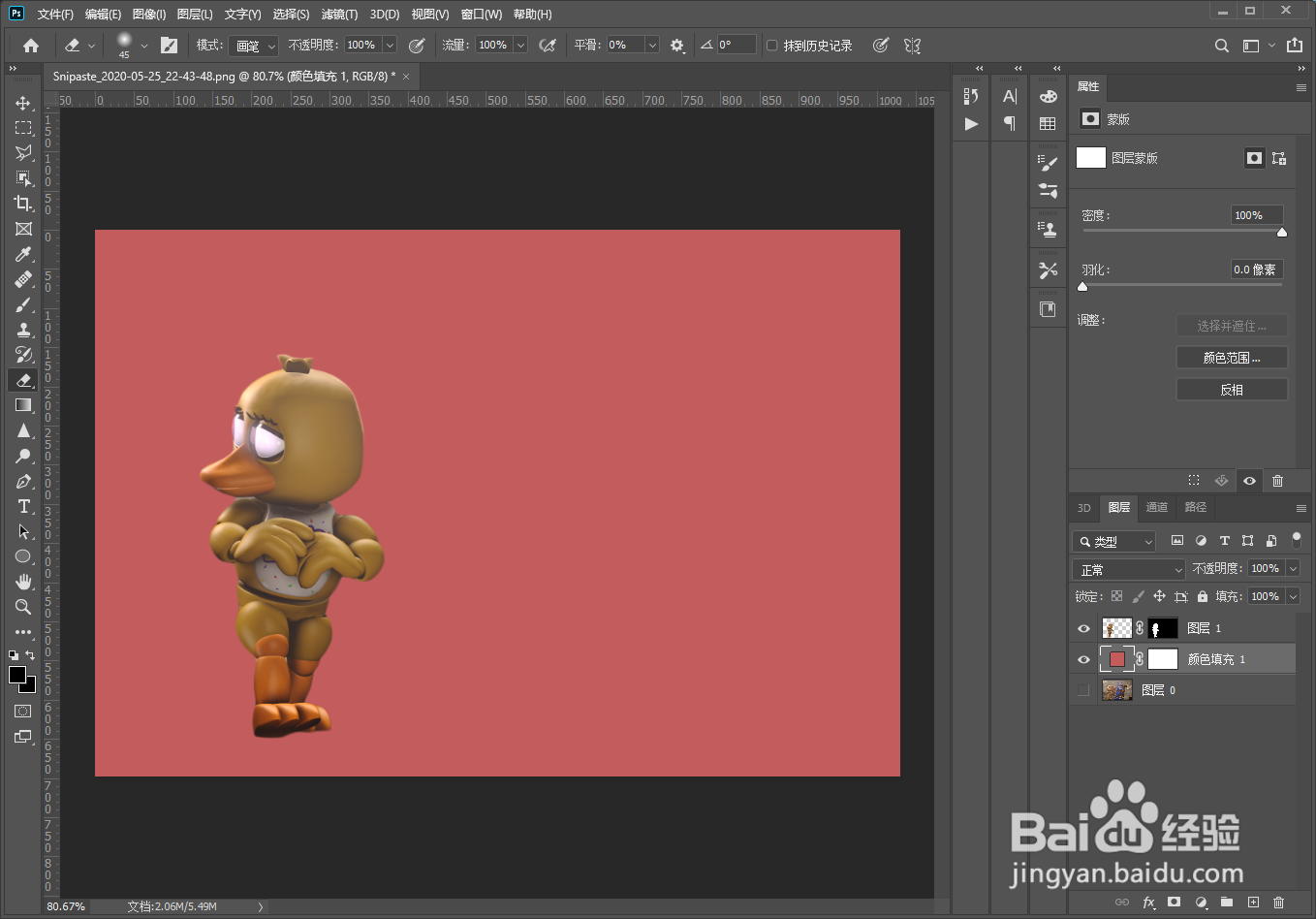Select the Eyedropper tool
Screen dimensions: 1316x919
pyautogui.click(x=23, y=254)
